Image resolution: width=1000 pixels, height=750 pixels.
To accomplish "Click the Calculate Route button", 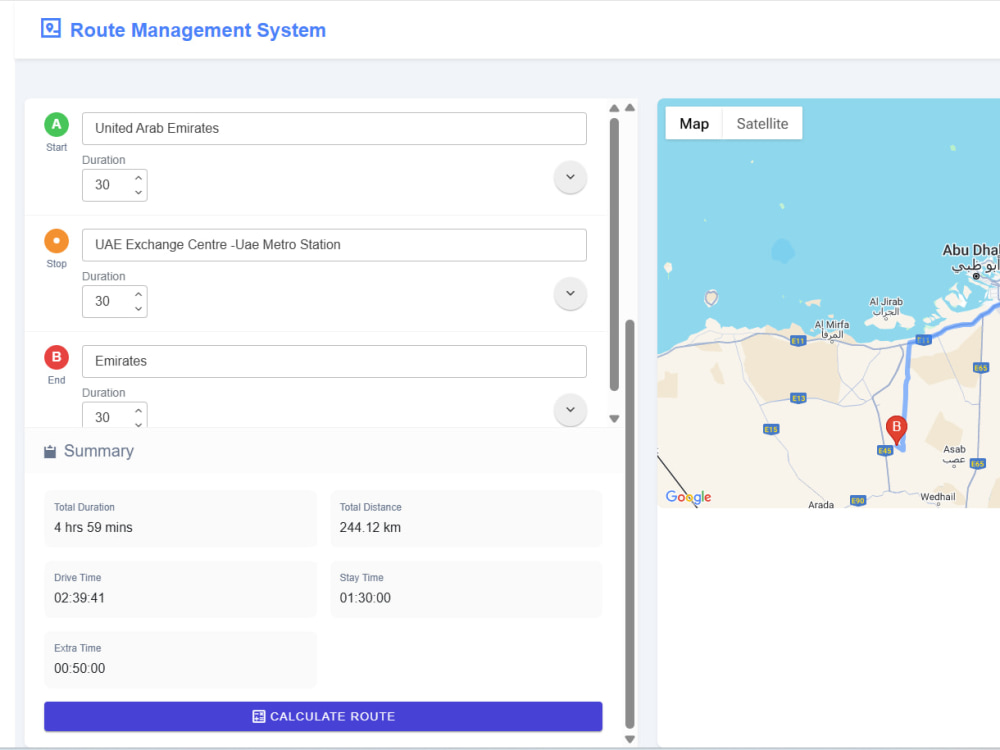I will [x=323, y=717].
